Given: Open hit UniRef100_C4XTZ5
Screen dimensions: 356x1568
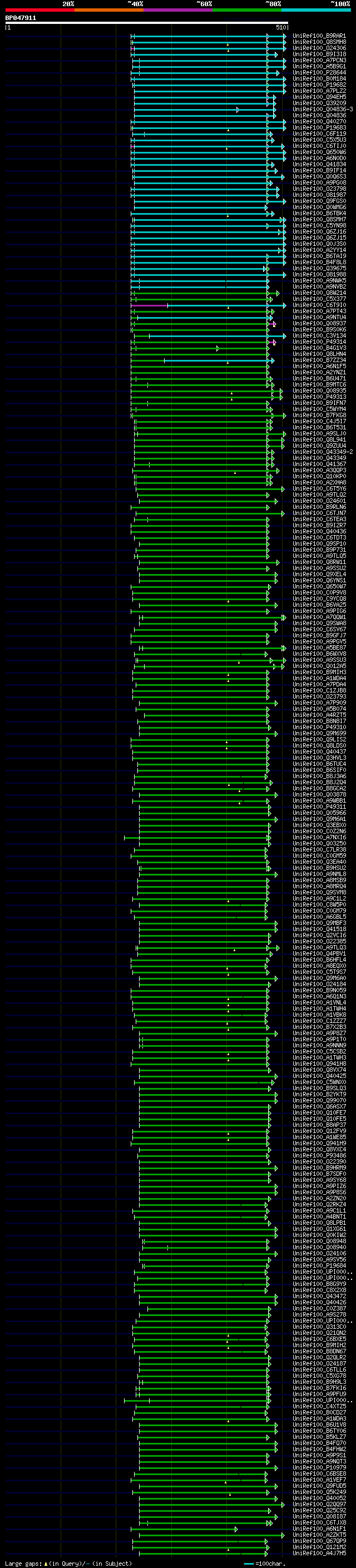Looking at the screenshot, I should point(319,1406).
